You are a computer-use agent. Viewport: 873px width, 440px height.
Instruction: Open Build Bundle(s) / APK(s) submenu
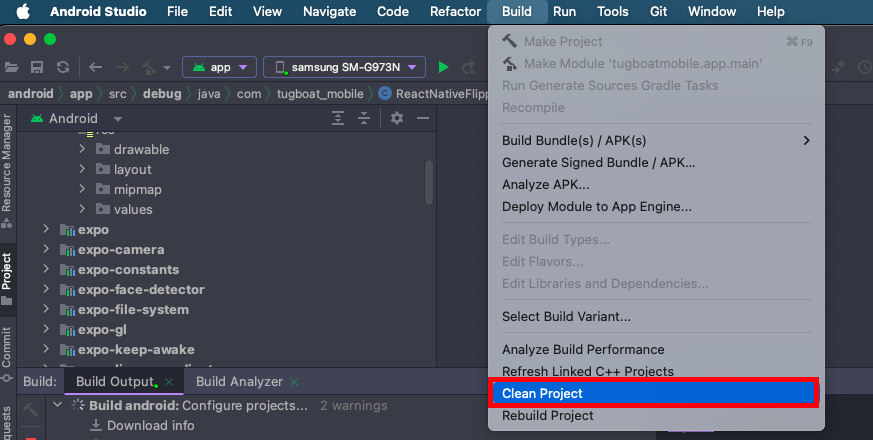(656, 140)
